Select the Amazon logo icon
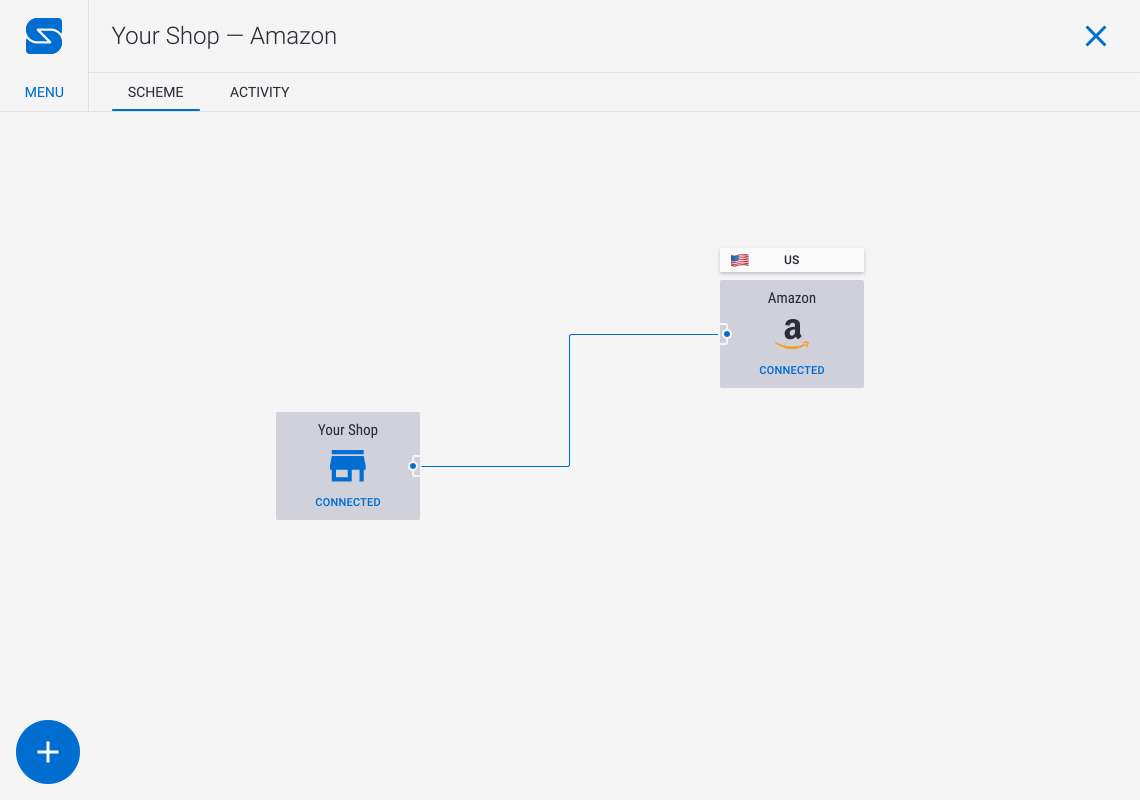The width and height of the screenshot is (1140, 800). pyautogui.click(x=792, y=334)
